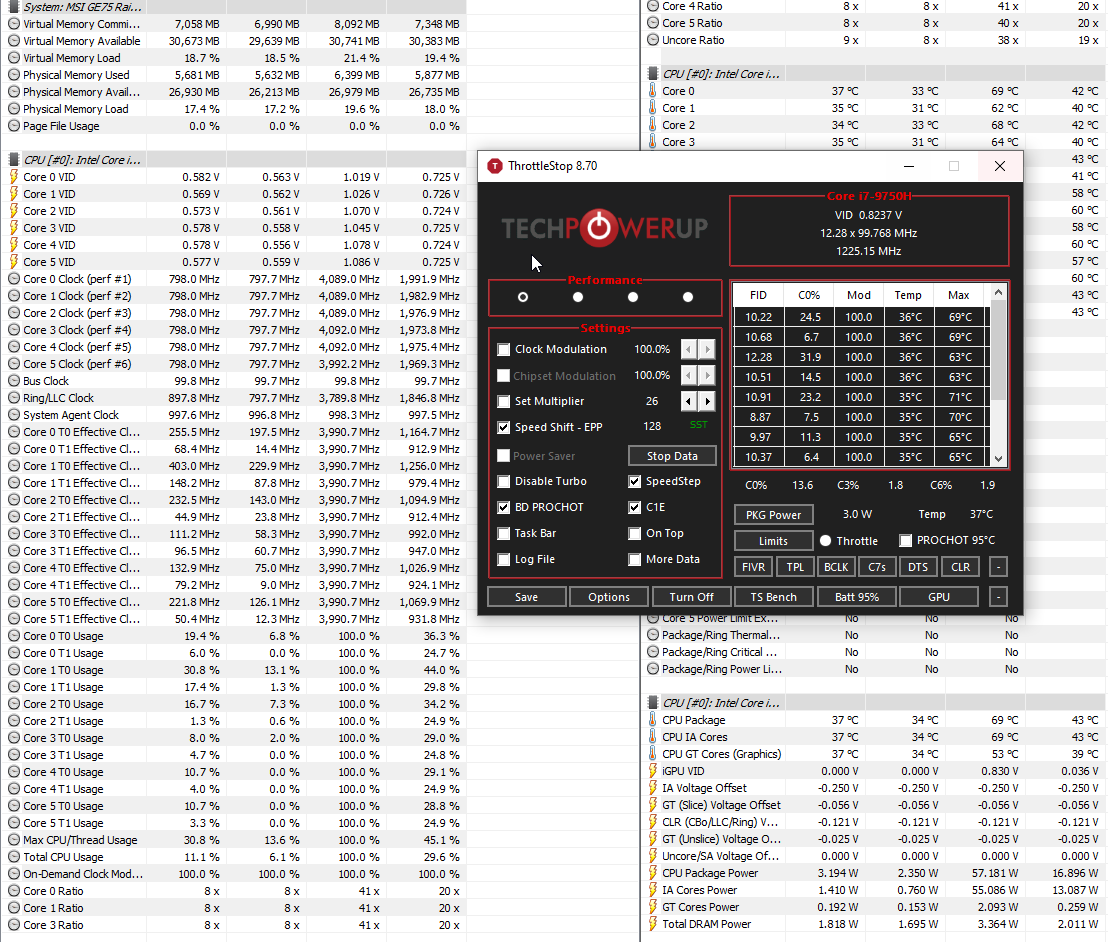Click the Core 5 VID lightning icon
Viewport: 1108px width, 942px height.
point(13,261)
